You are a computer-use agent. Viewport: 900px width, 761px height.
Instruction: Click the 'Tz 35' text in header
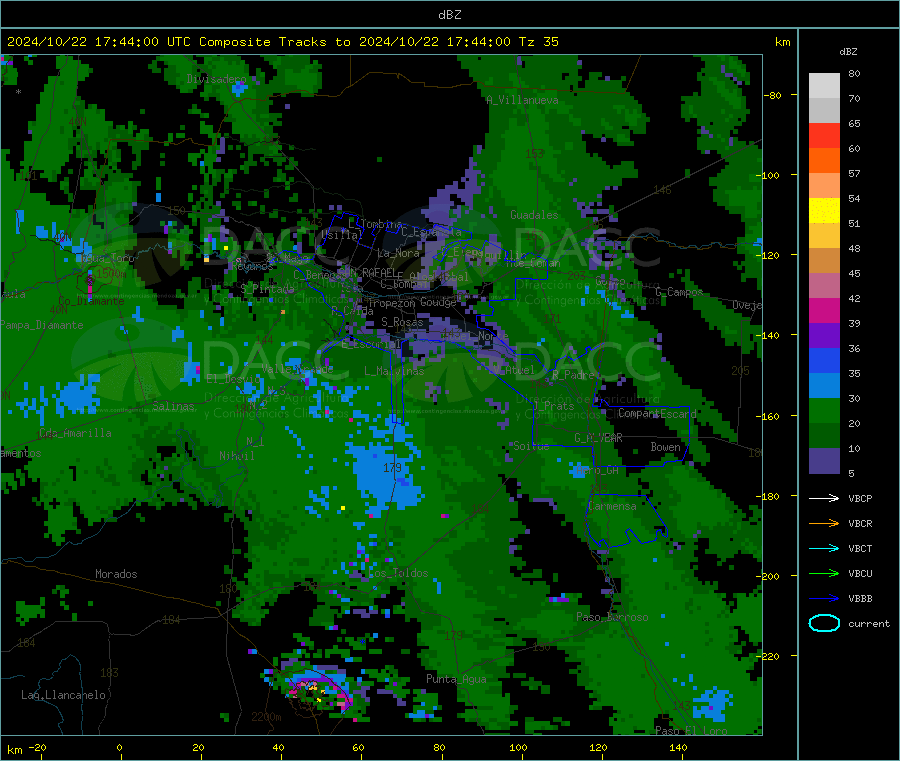pos(538,42)
